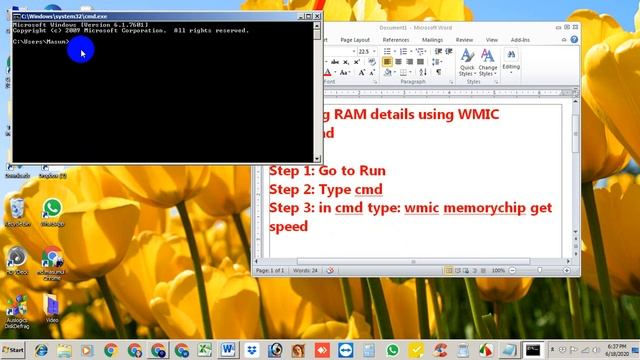Minimize the Word ribbon with caret button
640x360 pixels.
pyautogui.click(x=564, y=40)
